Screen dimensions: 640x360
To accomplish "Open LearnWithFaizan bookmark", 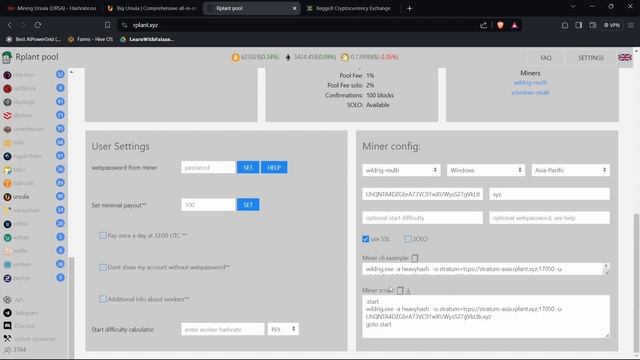I will [147, 39].
